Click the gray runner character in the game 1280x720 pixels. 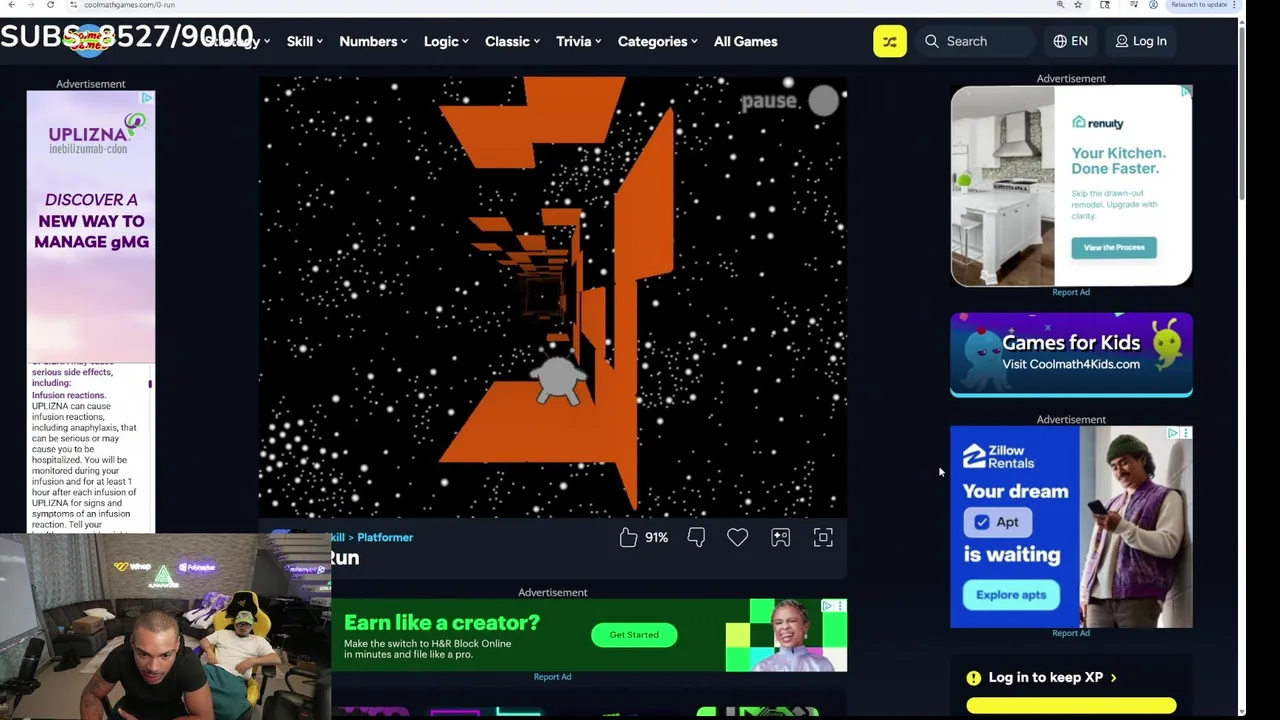(558, 381)
